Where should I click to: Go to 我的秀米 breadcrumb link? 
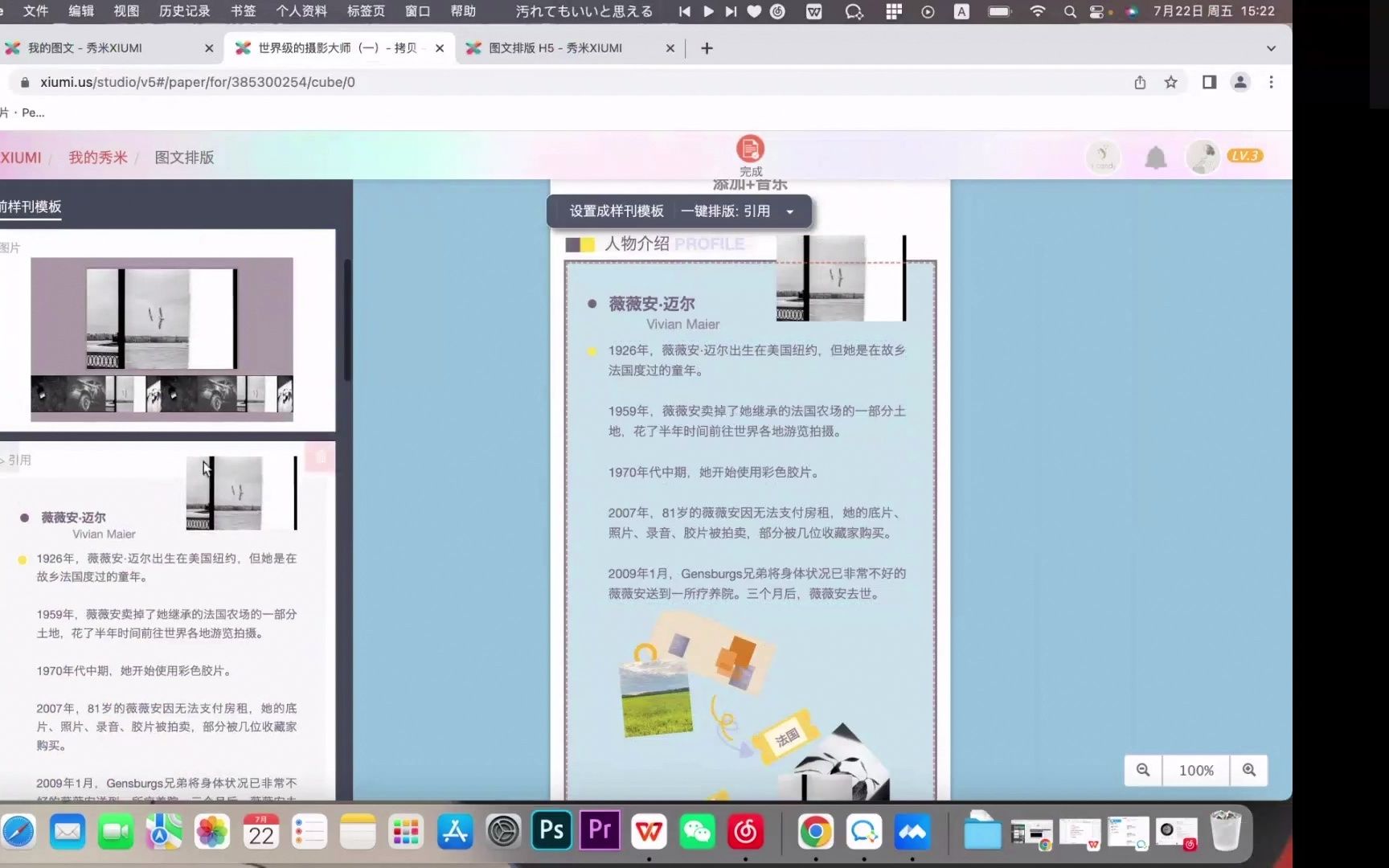[x=98, y=158]
